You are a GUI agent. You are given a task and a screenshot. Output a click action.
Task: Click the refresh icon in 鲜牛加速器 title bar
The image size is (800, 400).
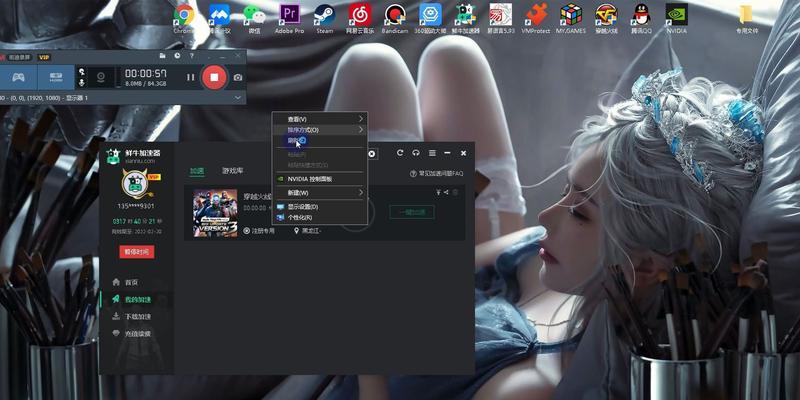pyautogui.click(x=400, y=153)
